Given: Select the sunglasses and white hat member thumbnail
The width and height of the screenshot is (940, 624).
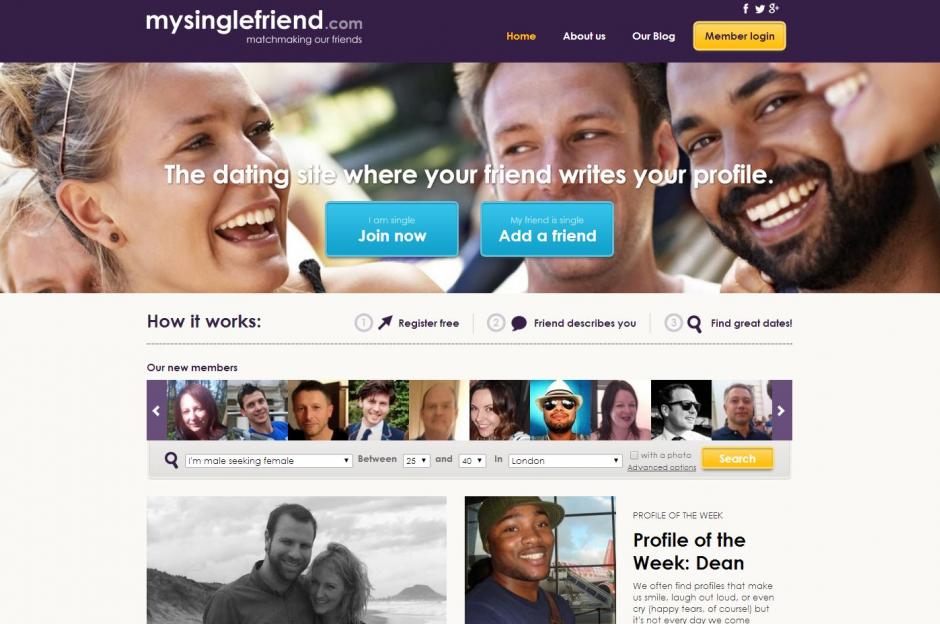Looking at the screenshot, I should (560, 410).
